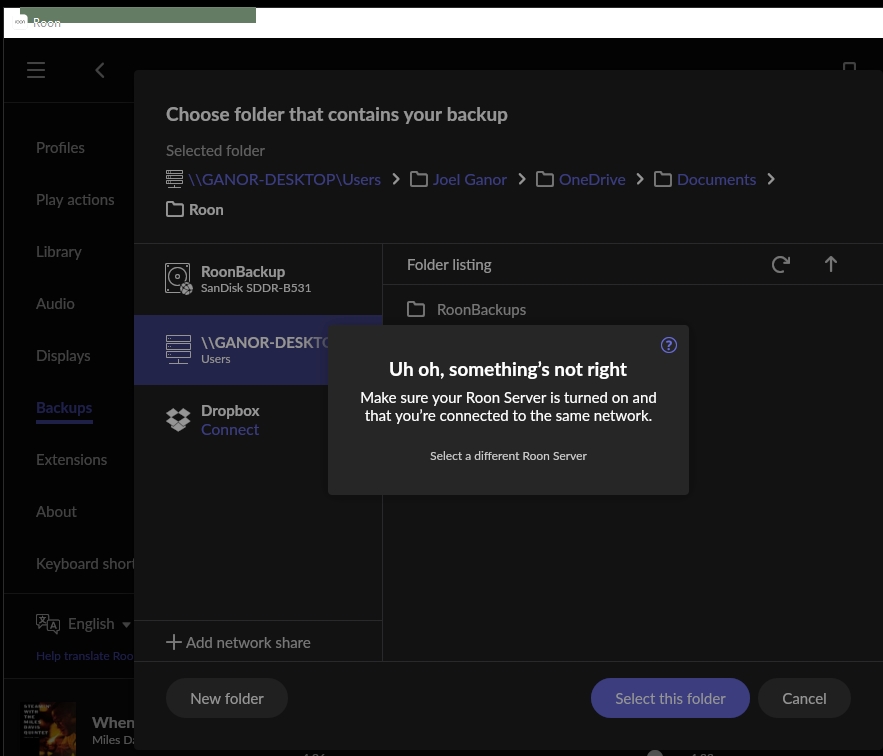883x756 pixels.
Task: Switch to Library settings tab
Action: pos(59,252)
